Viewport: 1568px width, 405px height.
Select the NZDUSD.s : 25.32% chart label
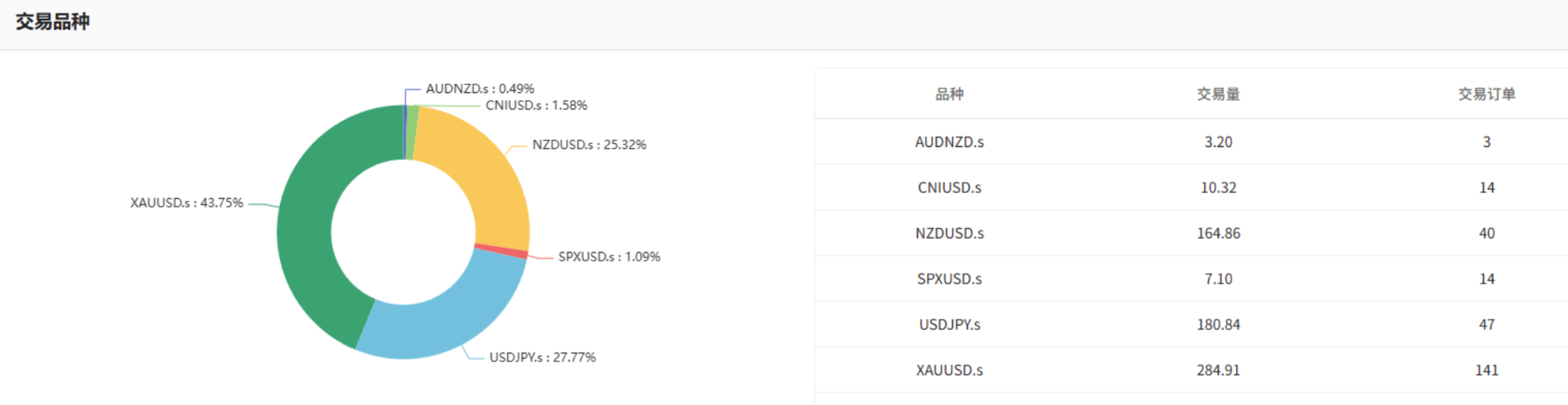tap(589, 145)
